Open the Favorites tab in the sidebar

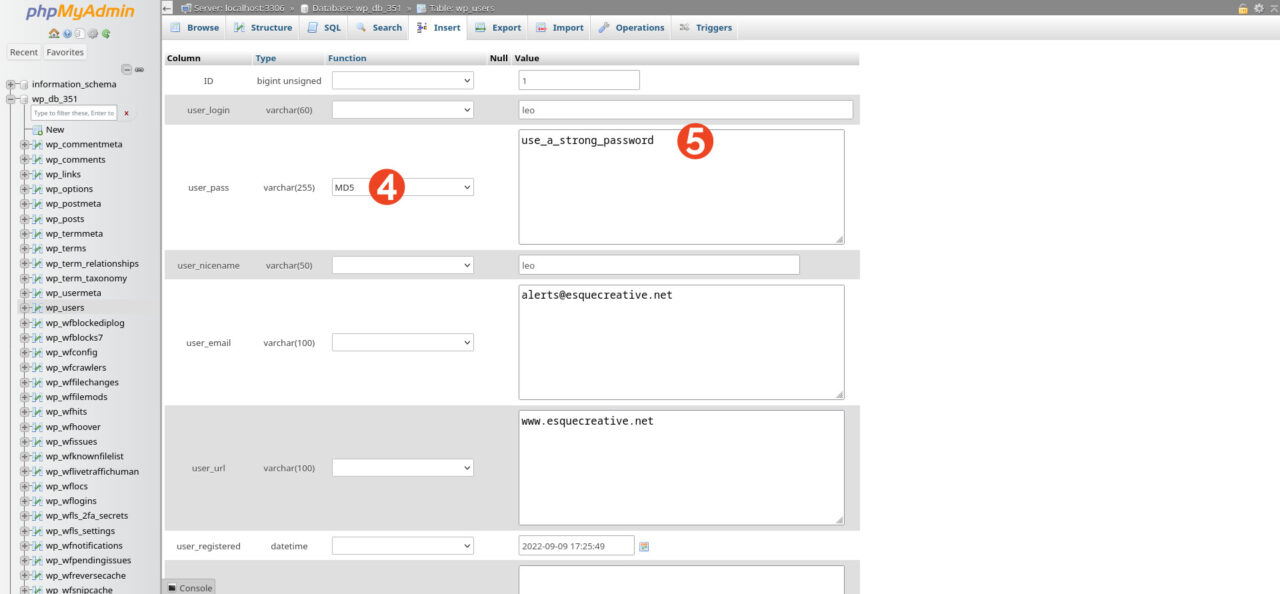(x=64, y=51)
